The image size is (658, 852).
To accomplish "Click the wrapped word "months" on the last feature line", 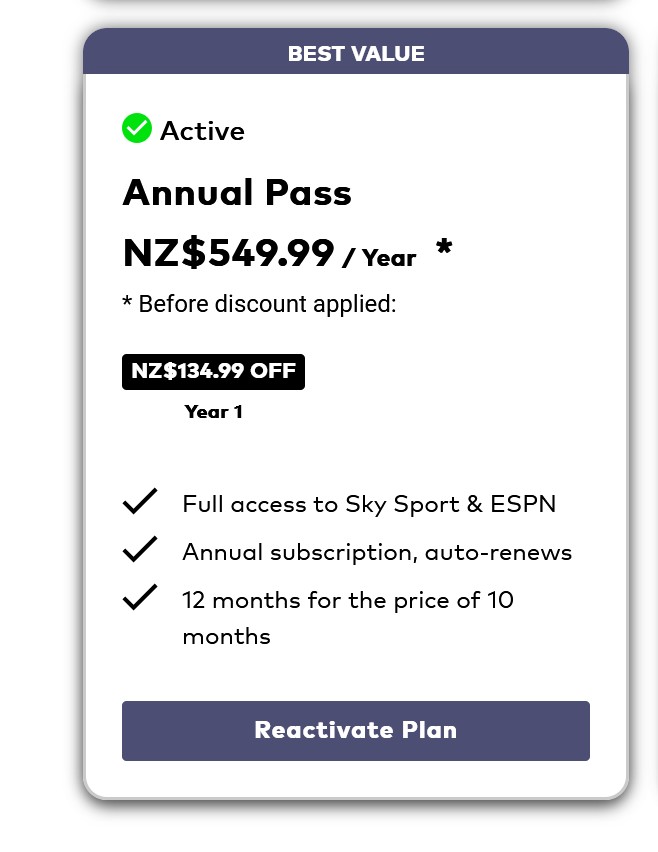I will (x=226, y=636).
